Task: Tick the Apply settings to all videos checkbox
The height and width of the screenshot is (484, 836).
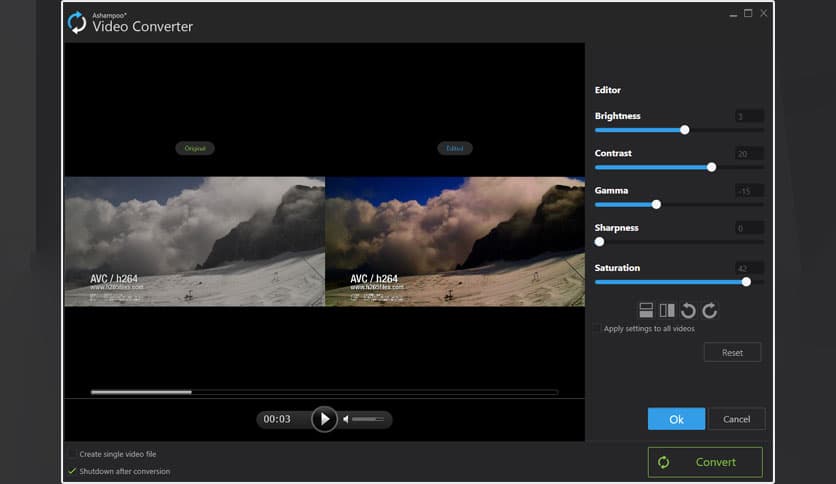Action: tap(597, 328)
